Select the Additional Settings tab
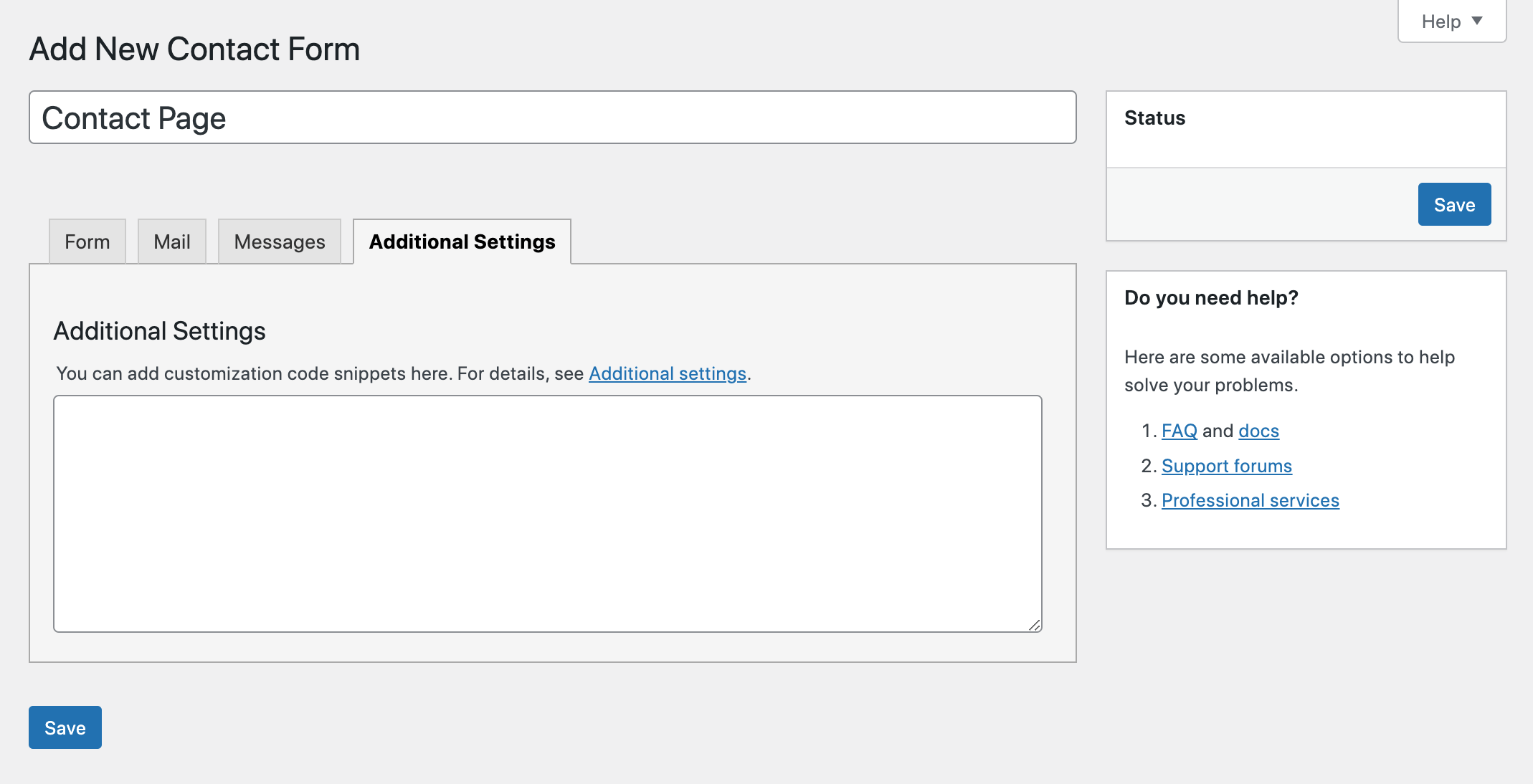 pyautogui.click(x=462, y=241)
